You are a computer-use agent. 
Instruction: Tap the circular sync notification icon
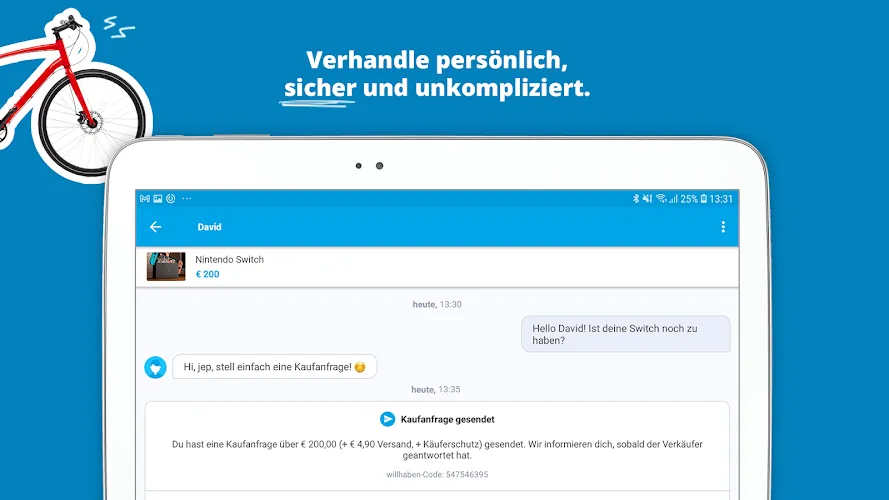pos(171,198)
